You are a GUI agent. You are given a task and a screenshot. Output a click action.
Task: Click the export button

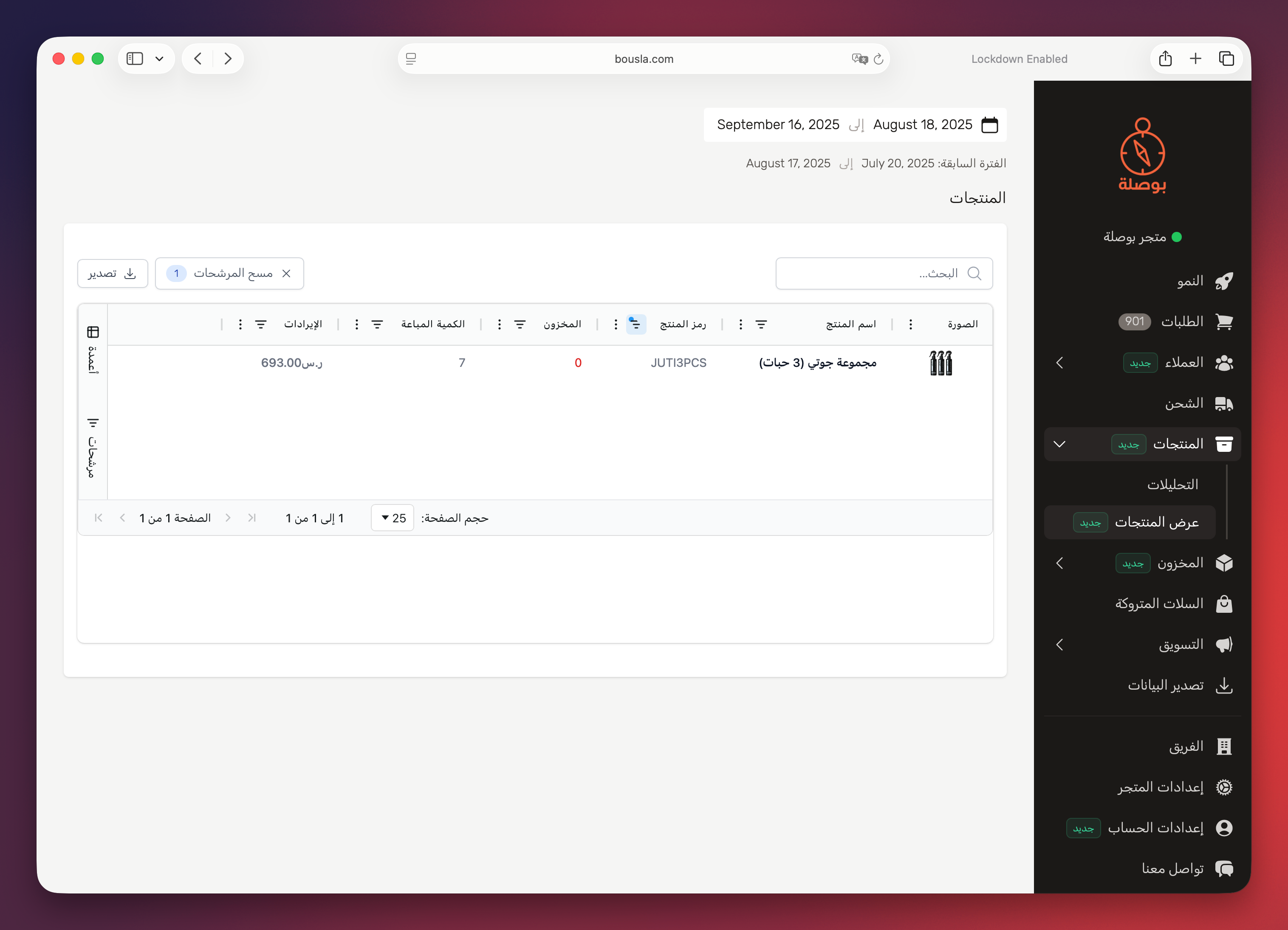[113, 273]
